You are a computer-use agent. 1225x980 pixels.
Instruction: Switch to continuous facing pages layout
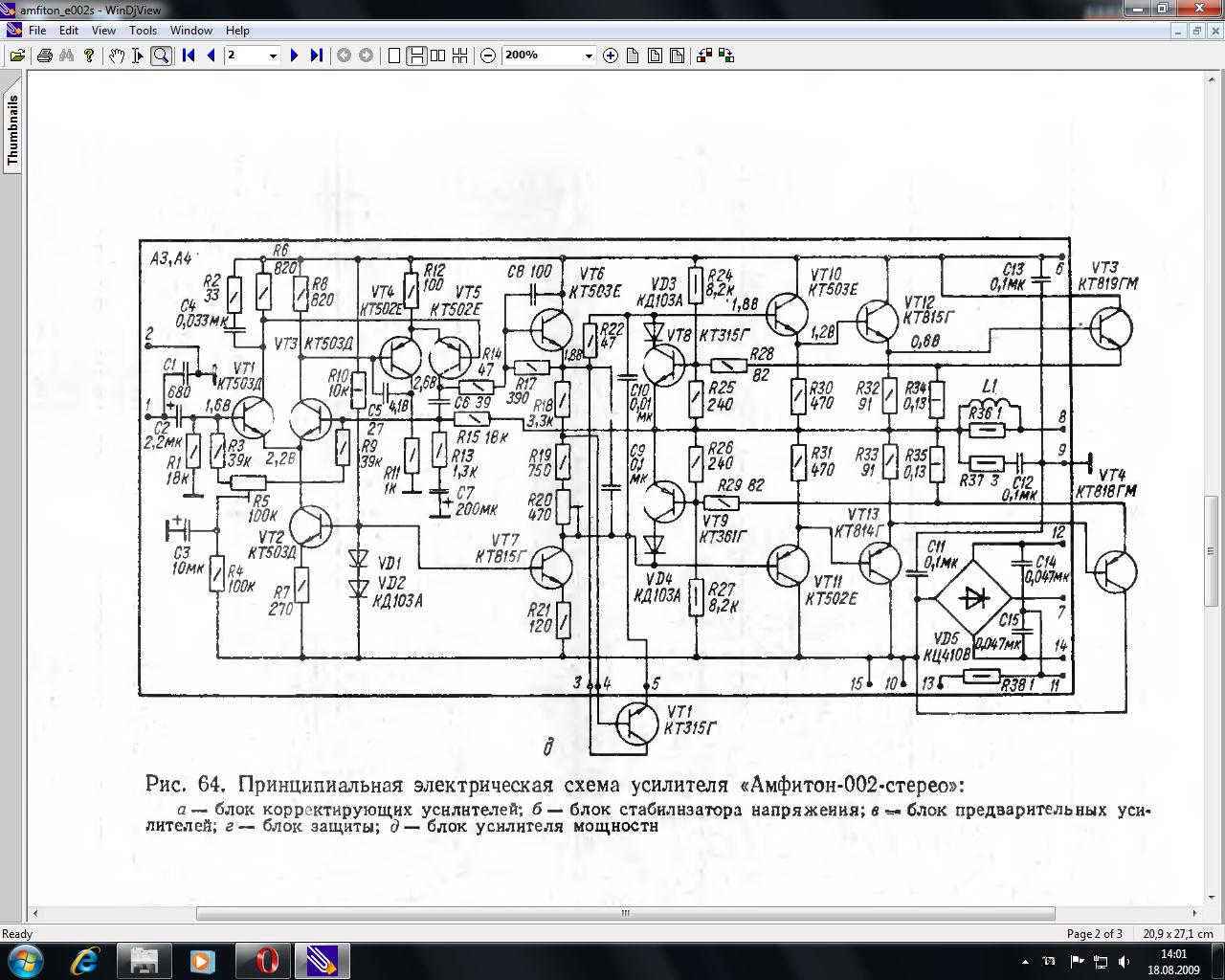[460, 56]
